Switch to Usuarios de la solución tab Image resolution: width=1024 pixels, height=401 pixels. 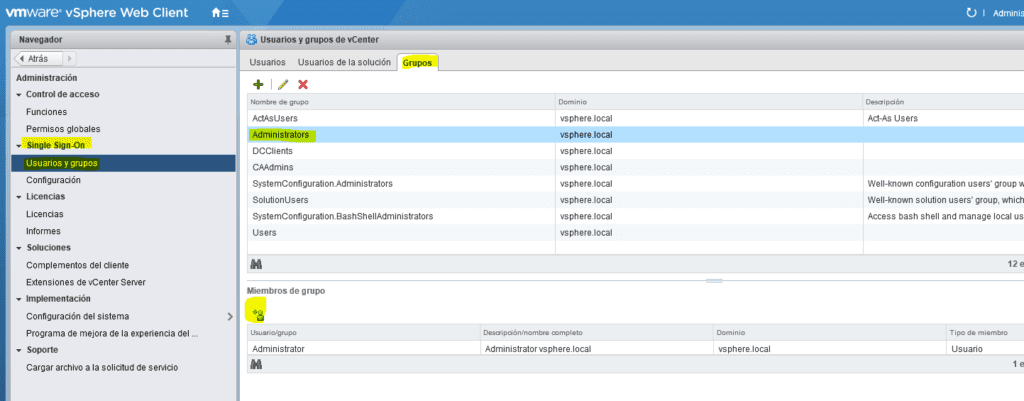point(344,63)
